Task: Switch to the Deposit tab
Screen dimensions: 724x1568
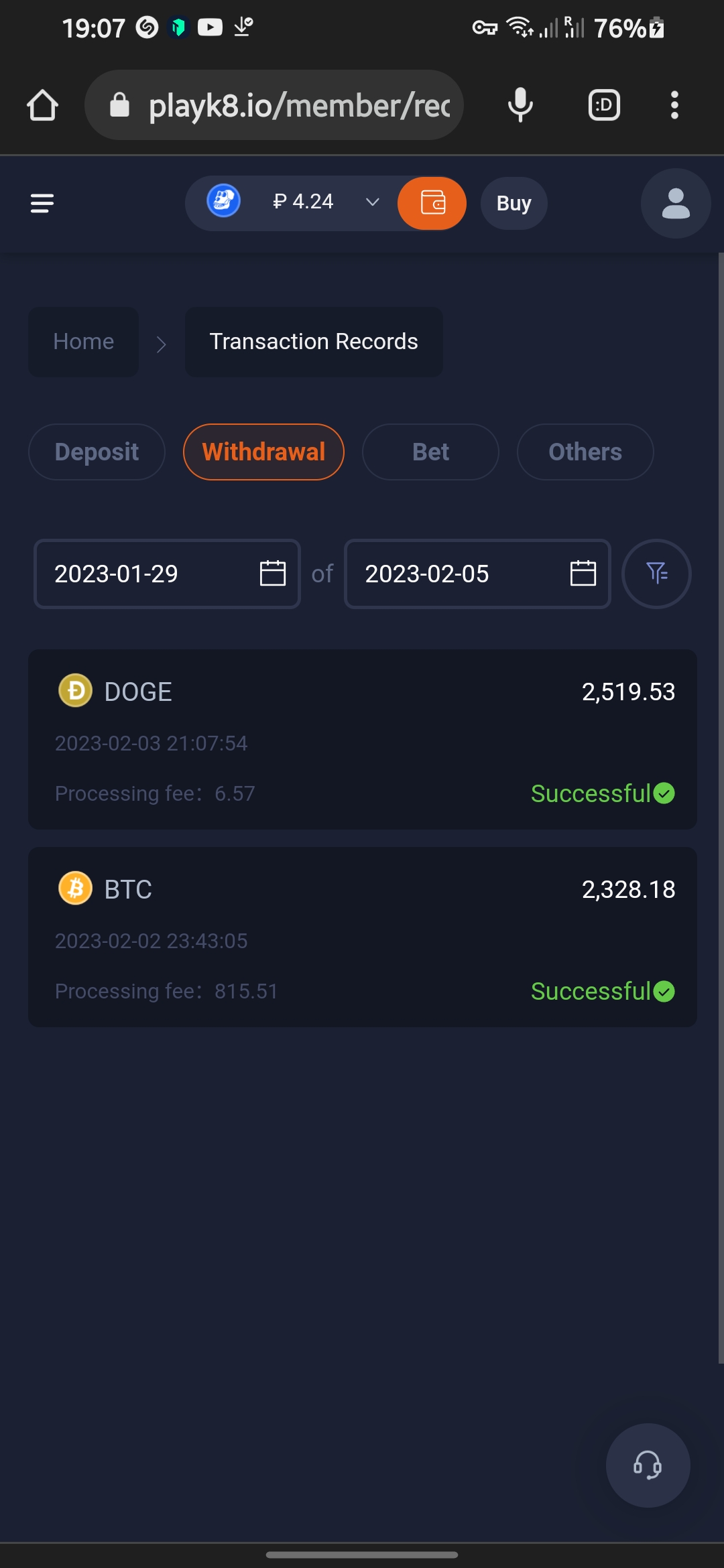Action: (x=97, y=452)
